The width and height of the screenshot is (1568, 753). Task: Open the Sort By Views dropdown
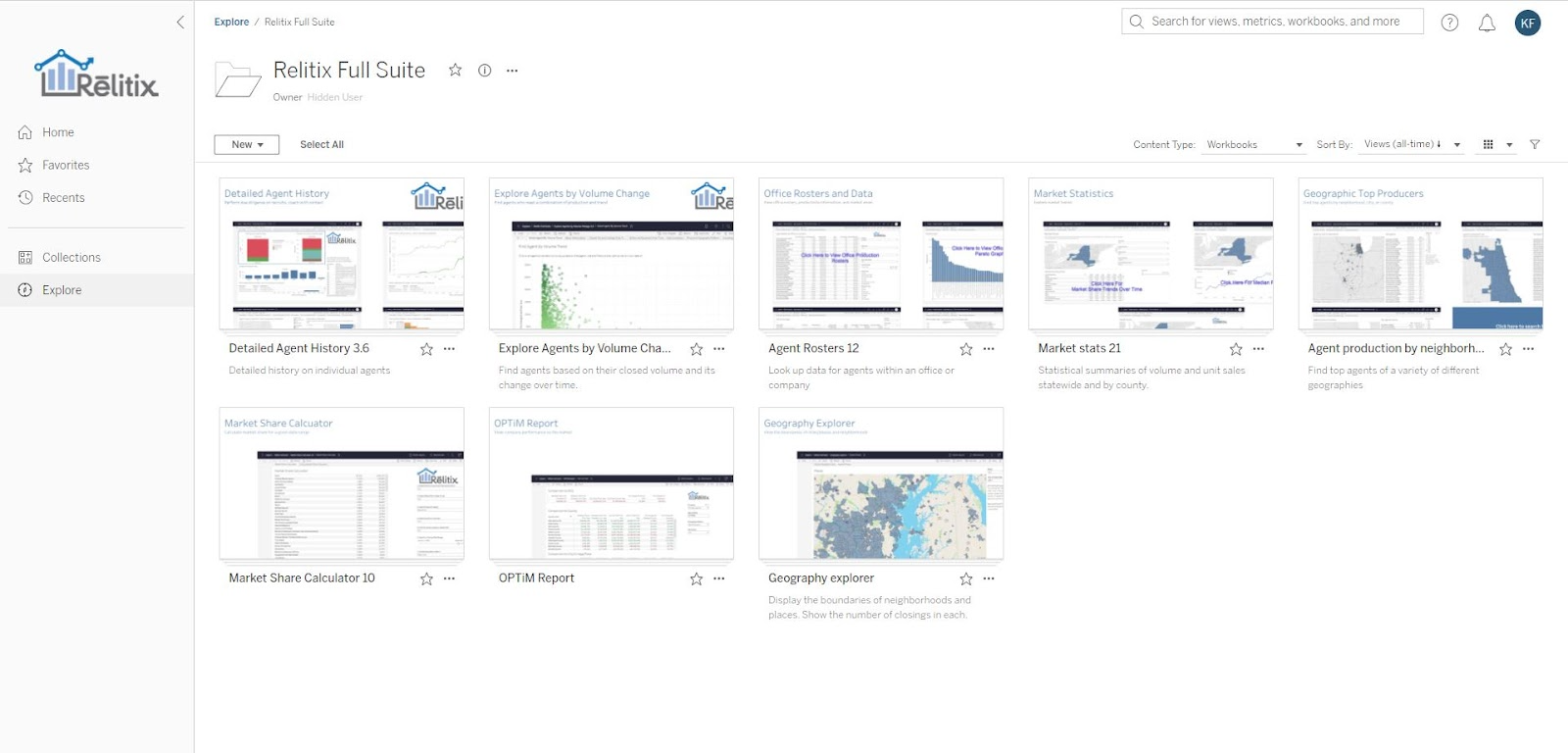click(1411, 144)
